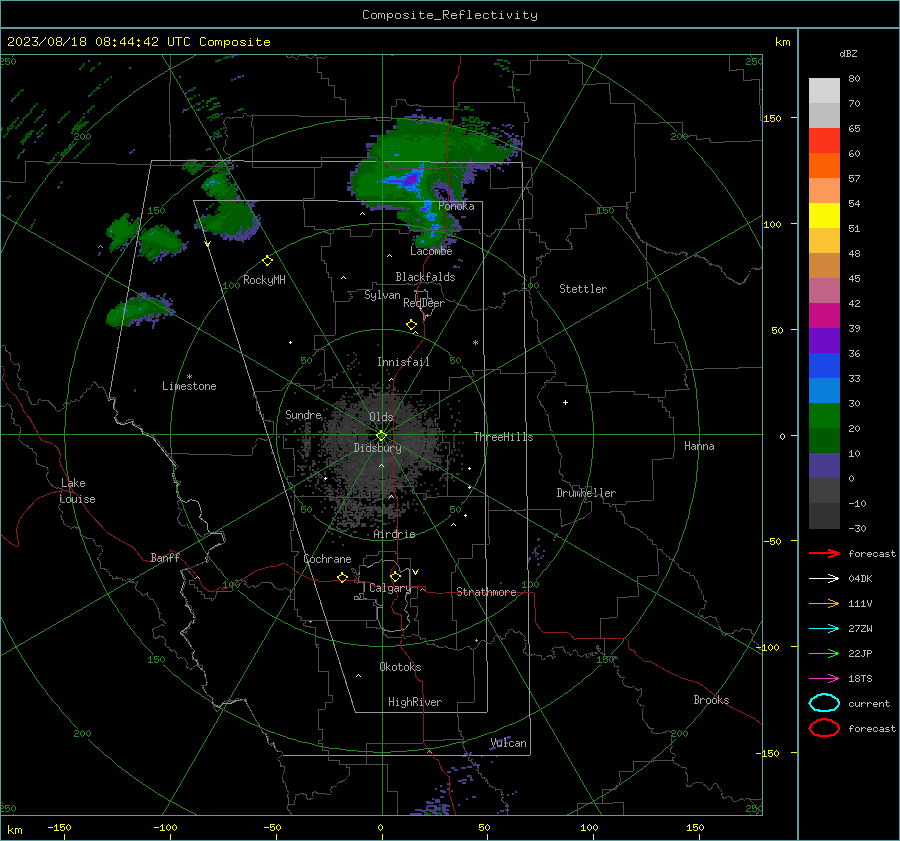This screenshot has width=900, height=841.
Task: Click the yellow diamond marker below Cochrane
Action: [x=342, y=577]
